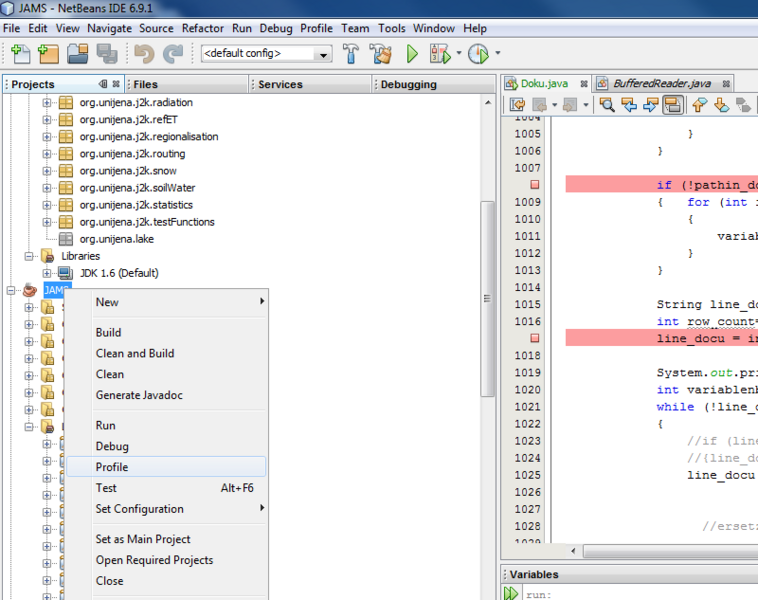
Task: Click the New Project toolbar icon
Action: [46, 54]
